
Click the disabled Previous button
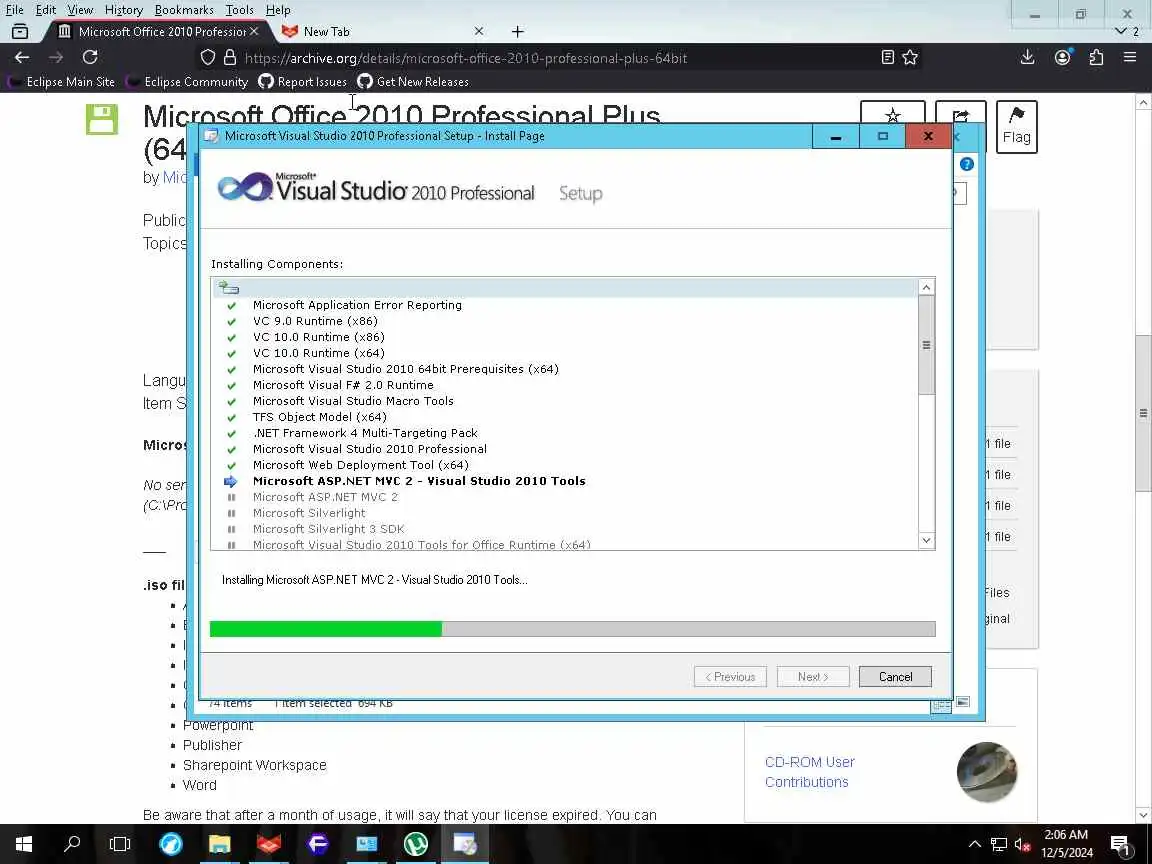pyautogui.click(x=730, y=677)
